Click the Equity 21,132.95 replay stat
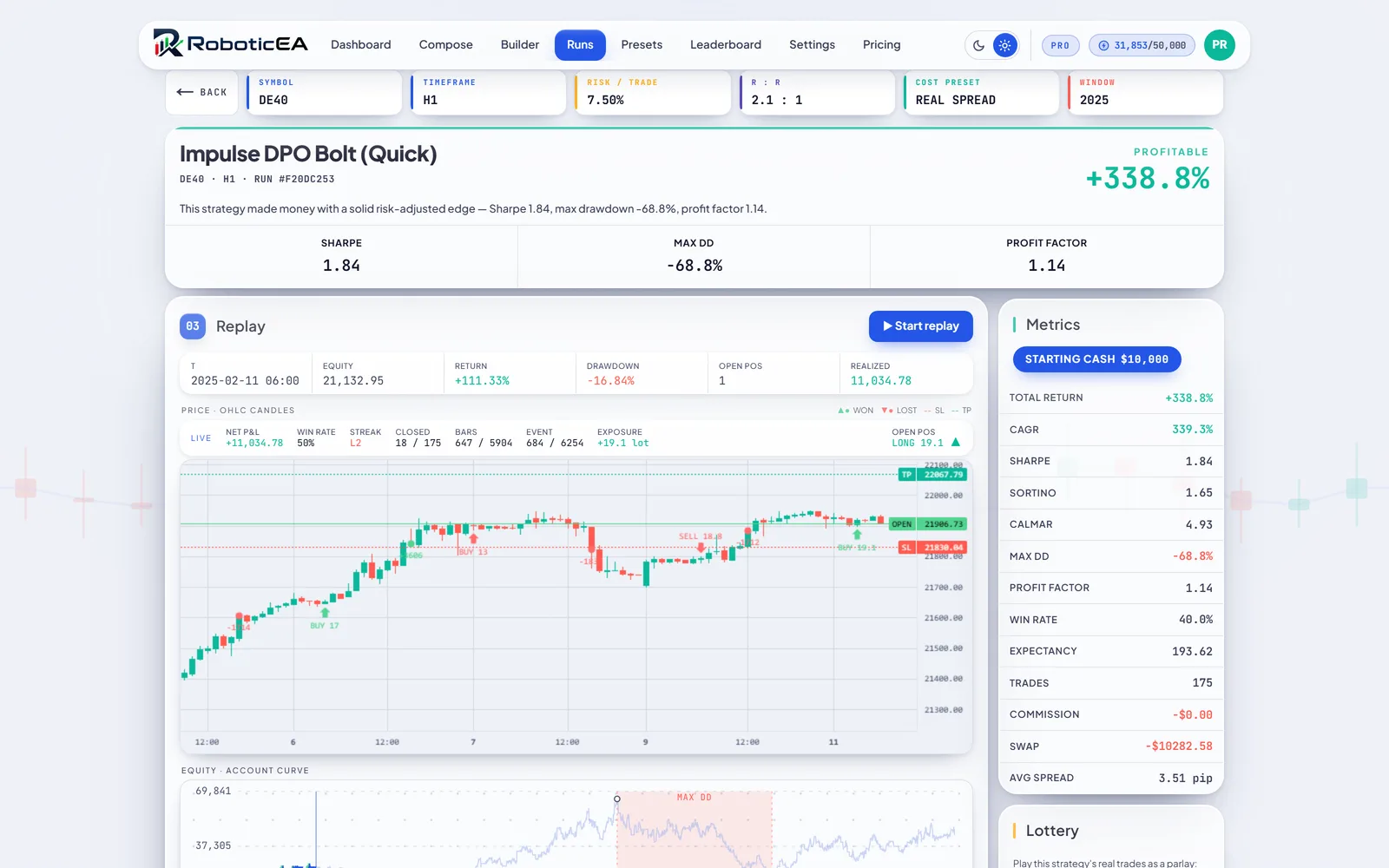The width and height of the screenshot is (1389, 868). 378,373
